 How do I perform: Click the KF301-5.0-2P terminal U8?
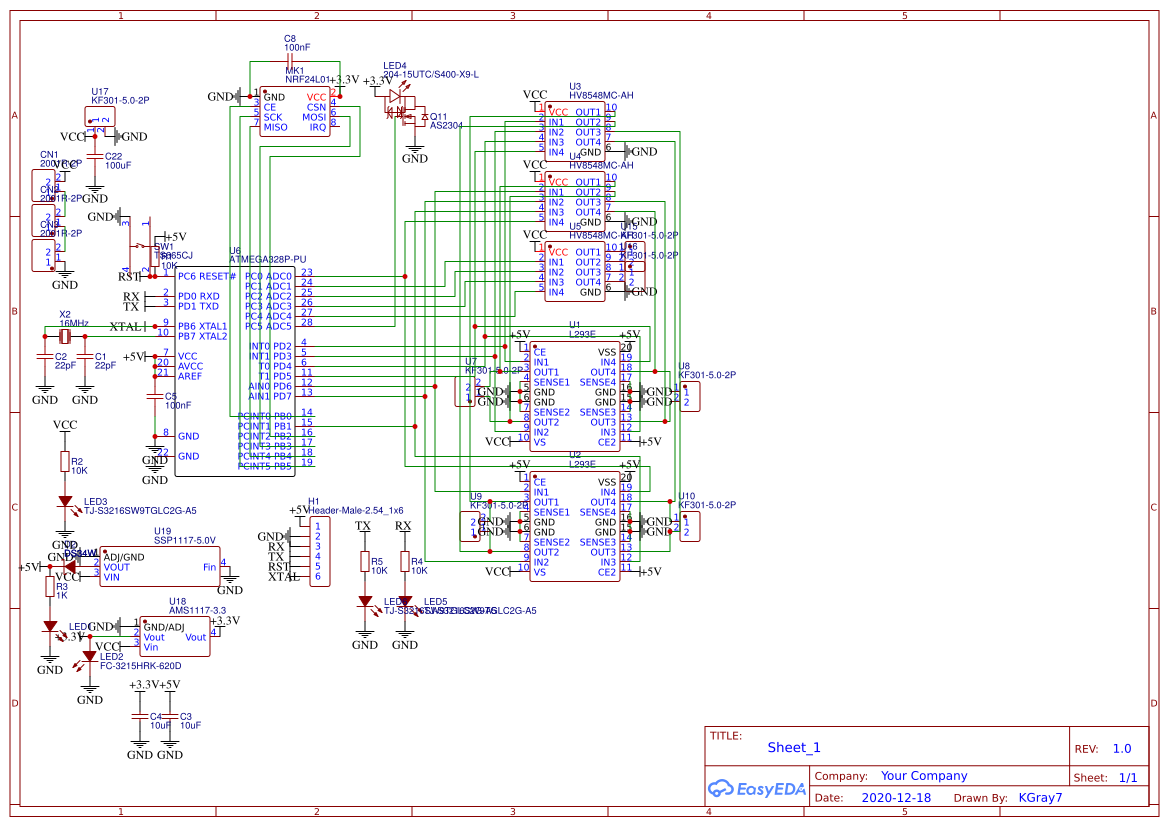pos(691,397)
